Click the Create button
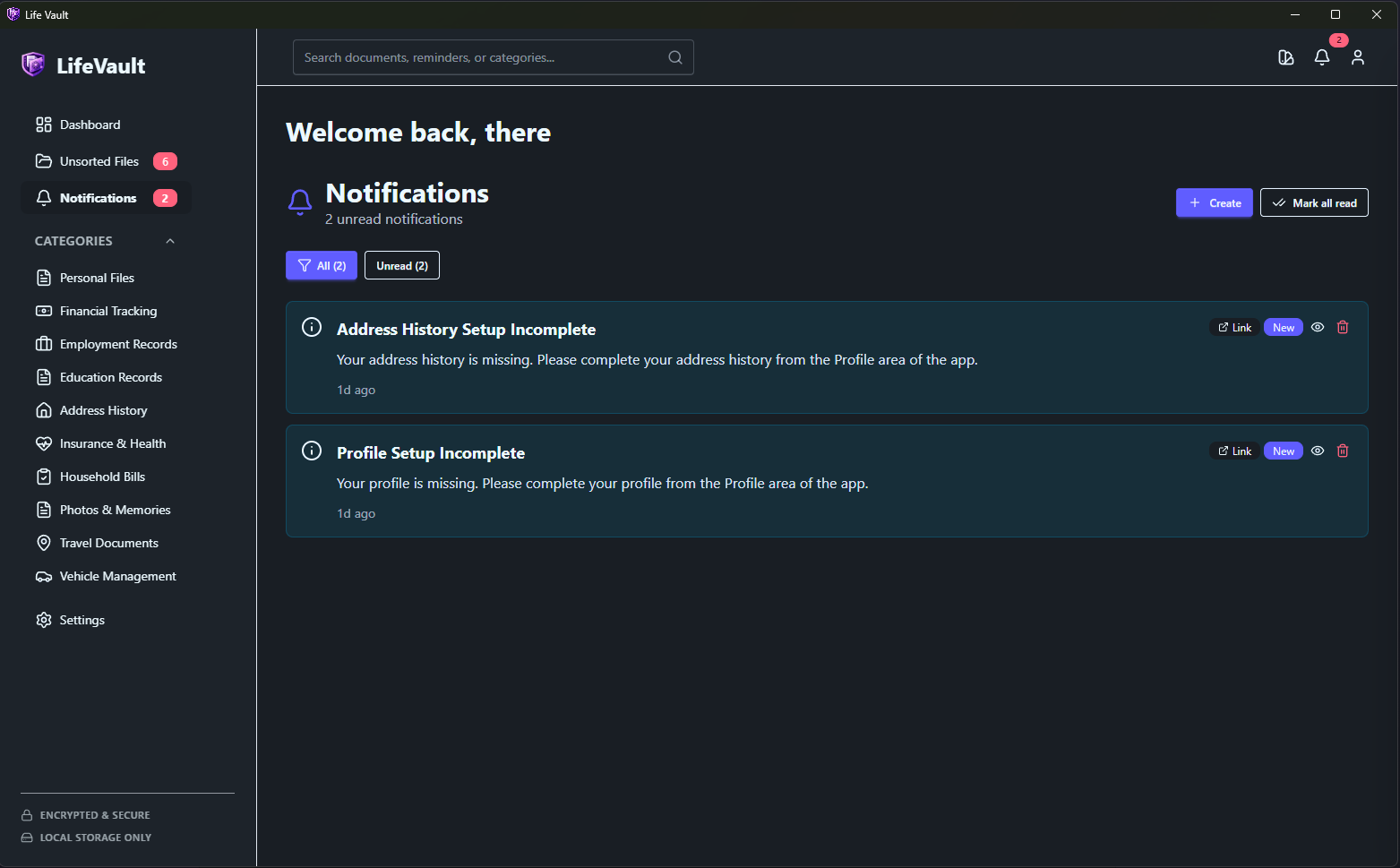1400x868 pixels. click(1214, 202)
